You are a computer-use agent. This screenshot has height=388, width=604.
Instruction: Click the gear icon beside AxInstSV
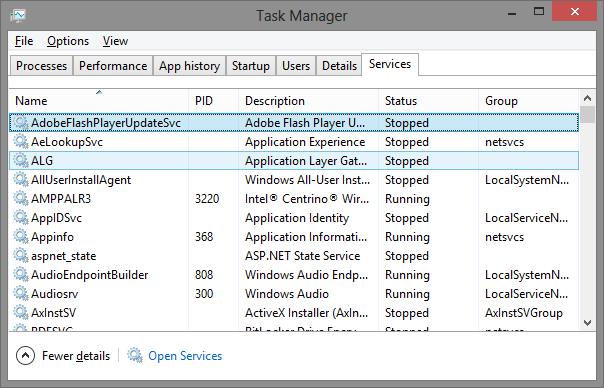tap(21, 313)
